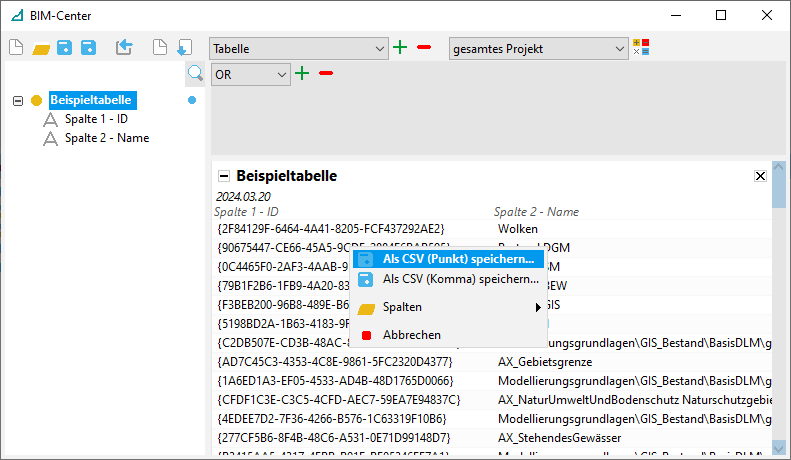Click the export arrow icon in toolbar
The width and height of the screenshot is (791, 460).
124,47
